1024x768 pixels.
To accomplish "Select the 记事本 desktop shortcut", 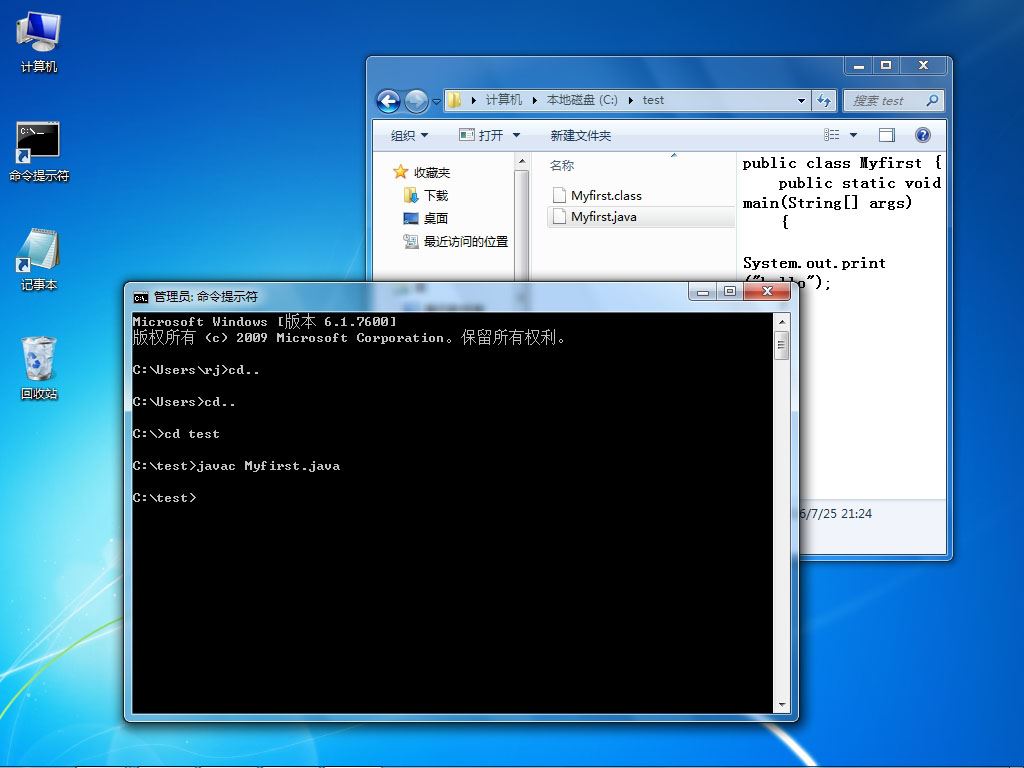I will (x=39, y=260).
